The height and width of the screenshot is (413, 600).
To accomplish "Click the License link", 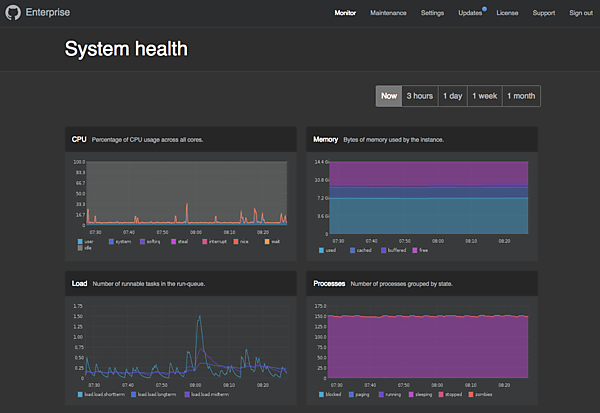I will click(508, 13).
